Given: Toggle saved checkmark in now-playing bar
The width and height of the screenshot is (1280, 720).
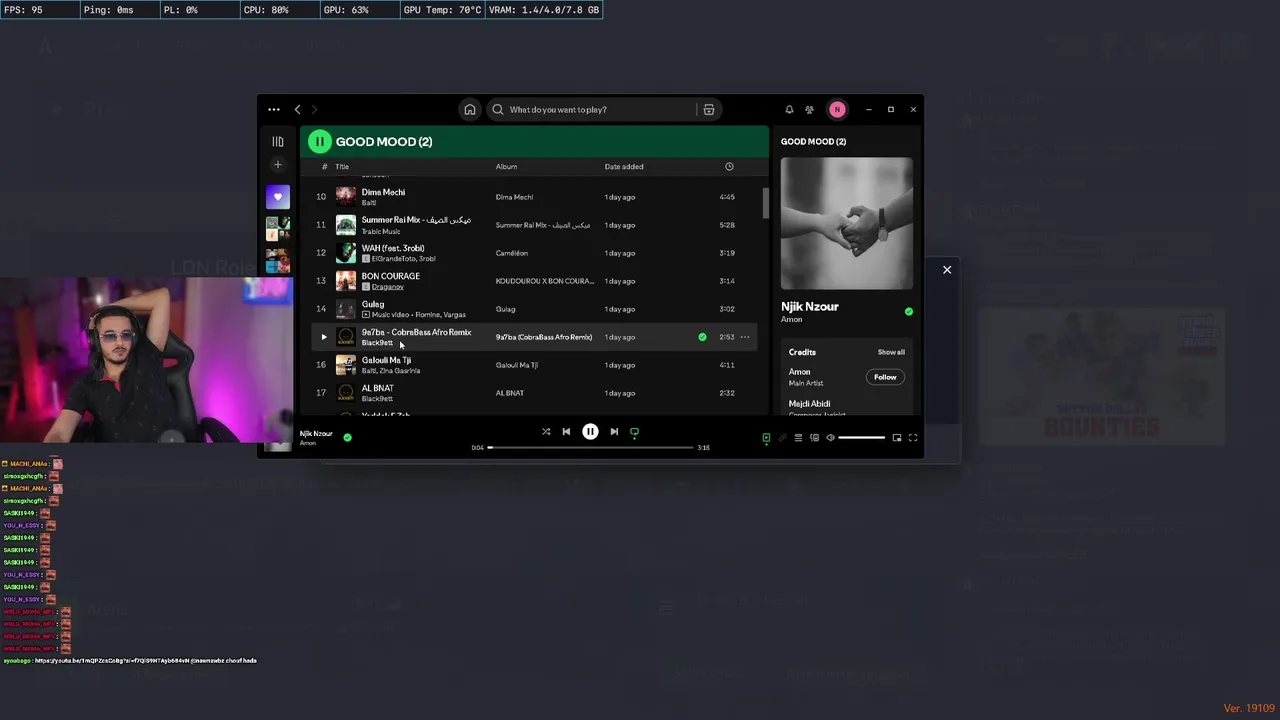Looking at the screenshot, I should click(x=347, y=437).
